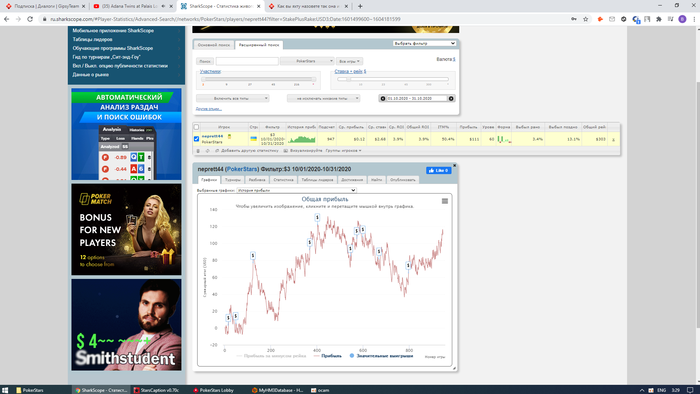This screenshot has width=700, height=394.
Task: Click the Ukraine country flag icon
Action: click(254, 139)
